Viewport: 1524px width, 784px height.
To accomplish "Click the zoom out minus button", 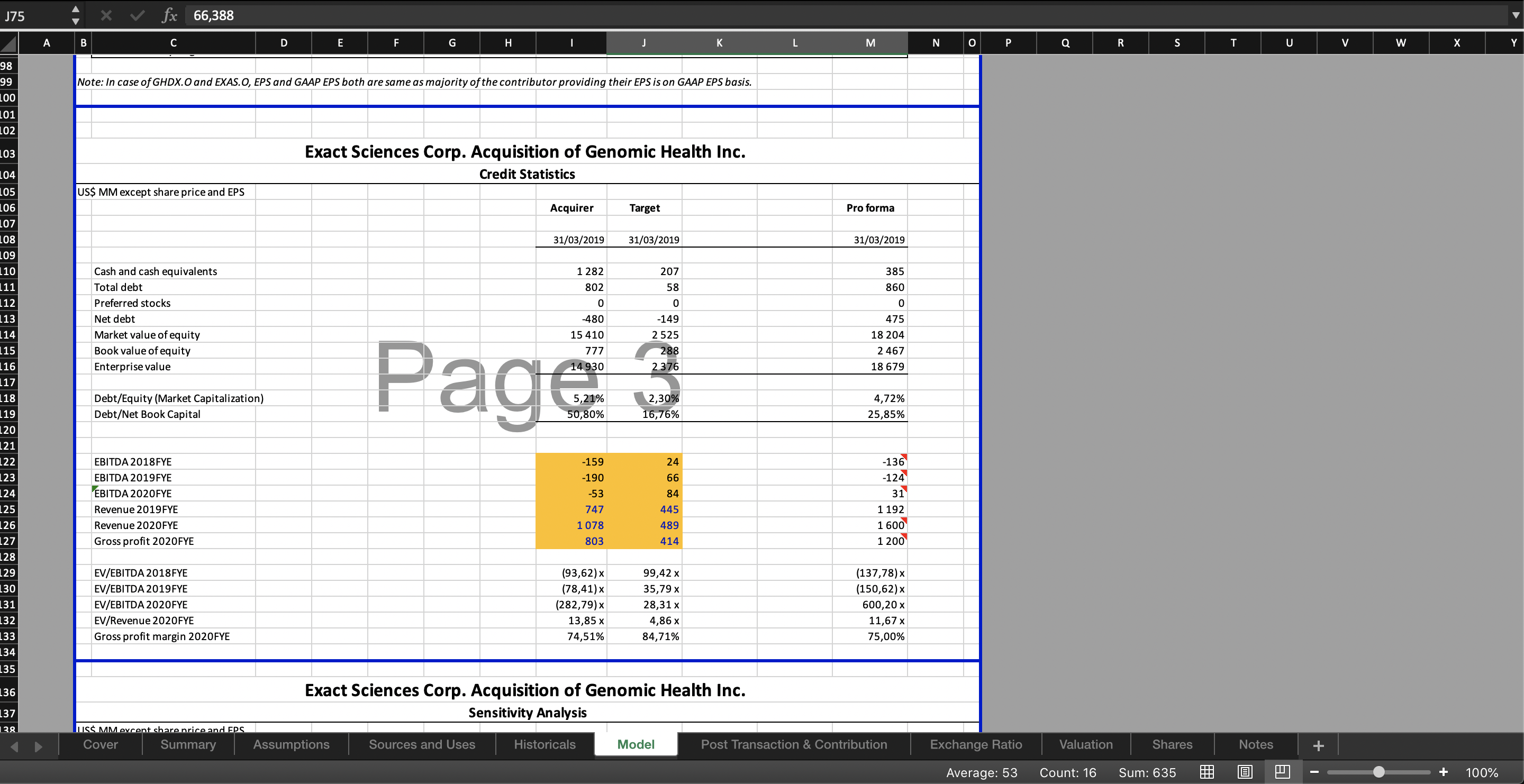I will point(1314,772).
